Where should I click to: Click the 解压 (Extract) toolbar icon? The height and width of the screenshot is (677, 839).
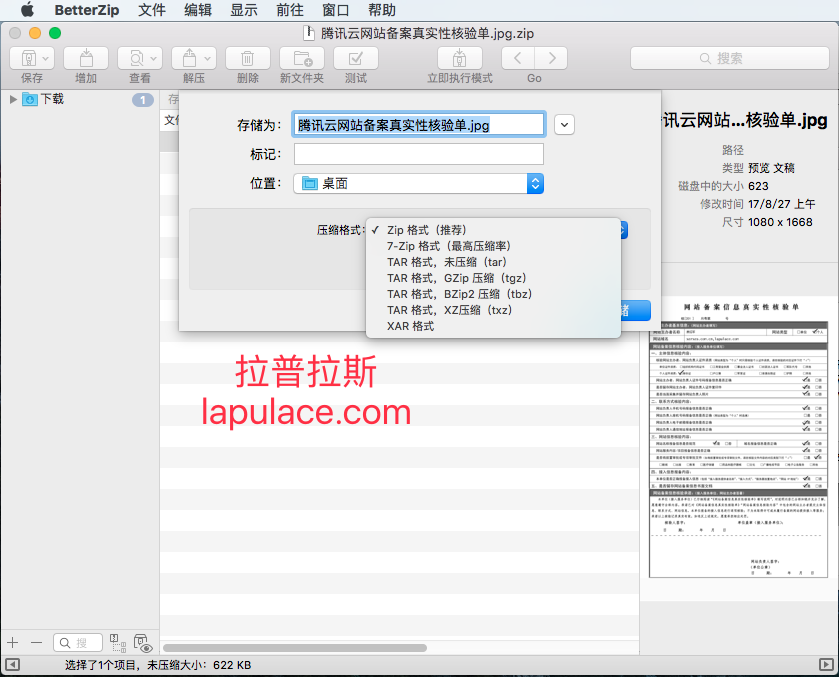[194, 58]
